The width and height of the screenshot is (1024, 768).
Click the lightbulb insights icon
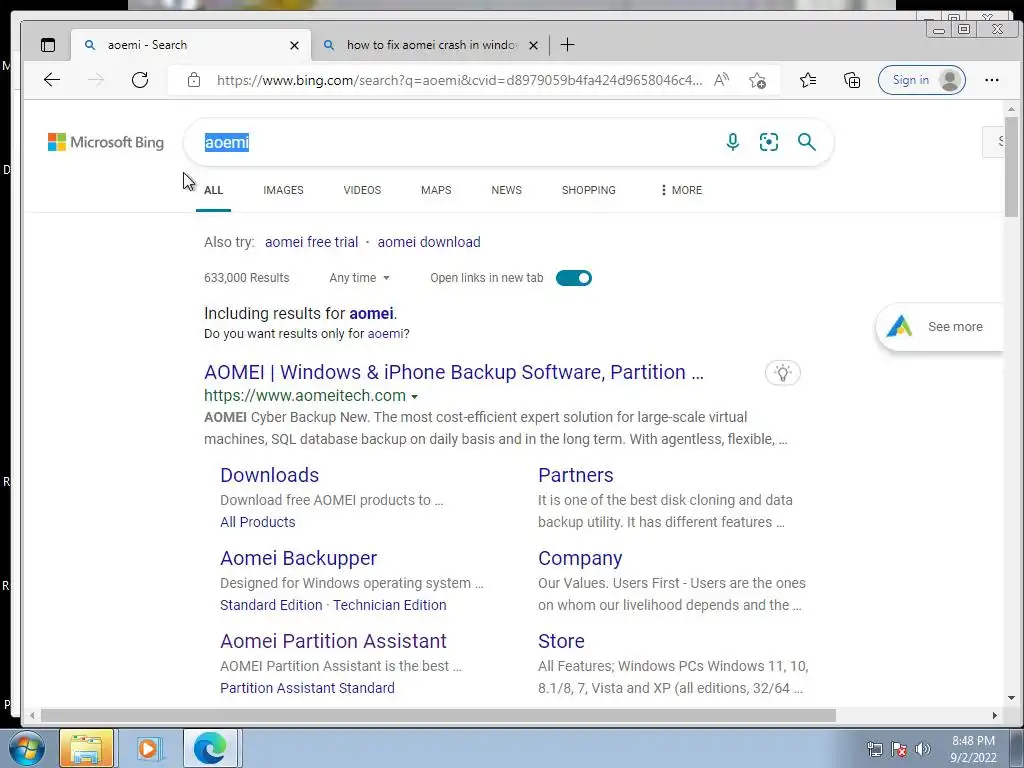pos(782,373)
